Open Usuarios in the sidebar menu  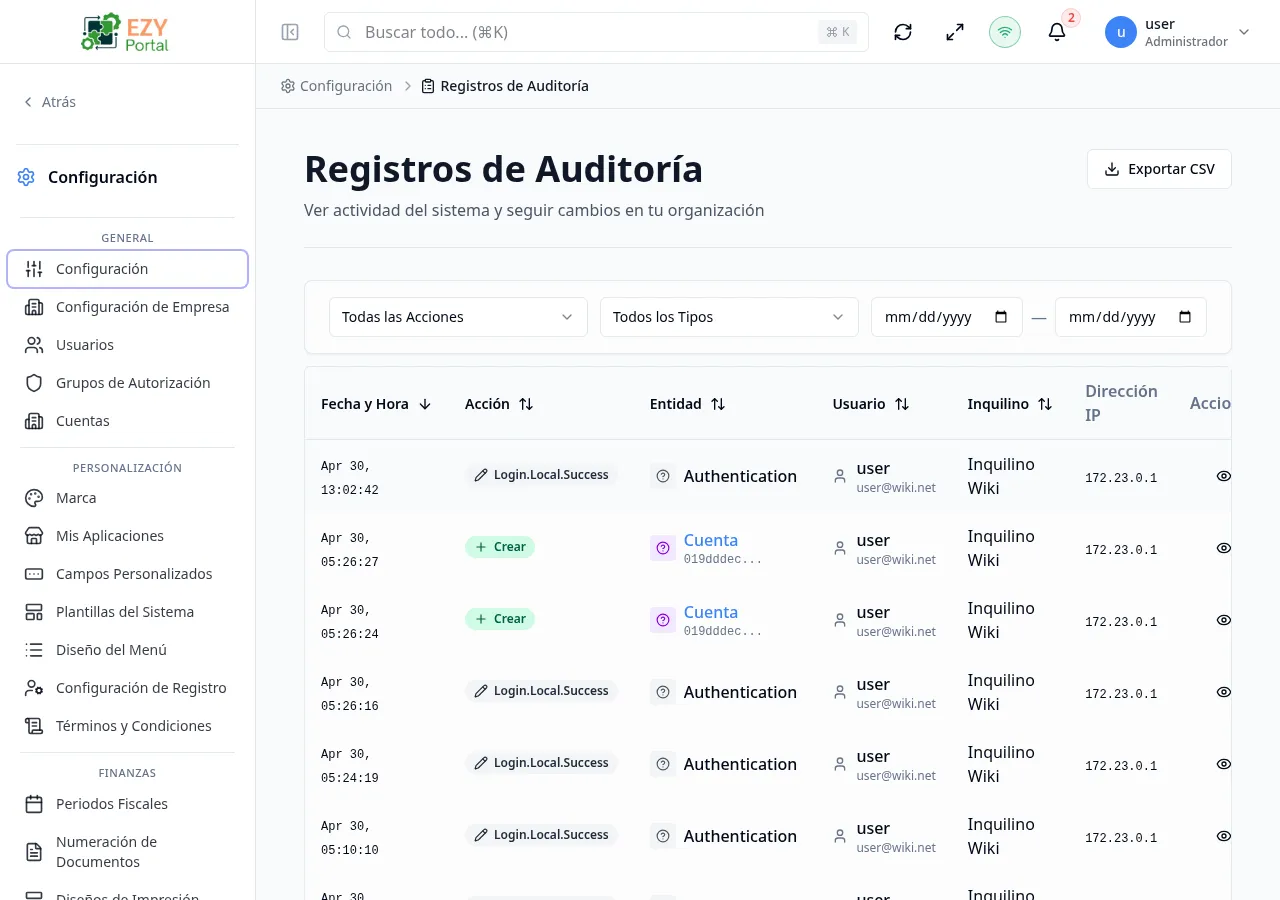(x=127, y=345)
